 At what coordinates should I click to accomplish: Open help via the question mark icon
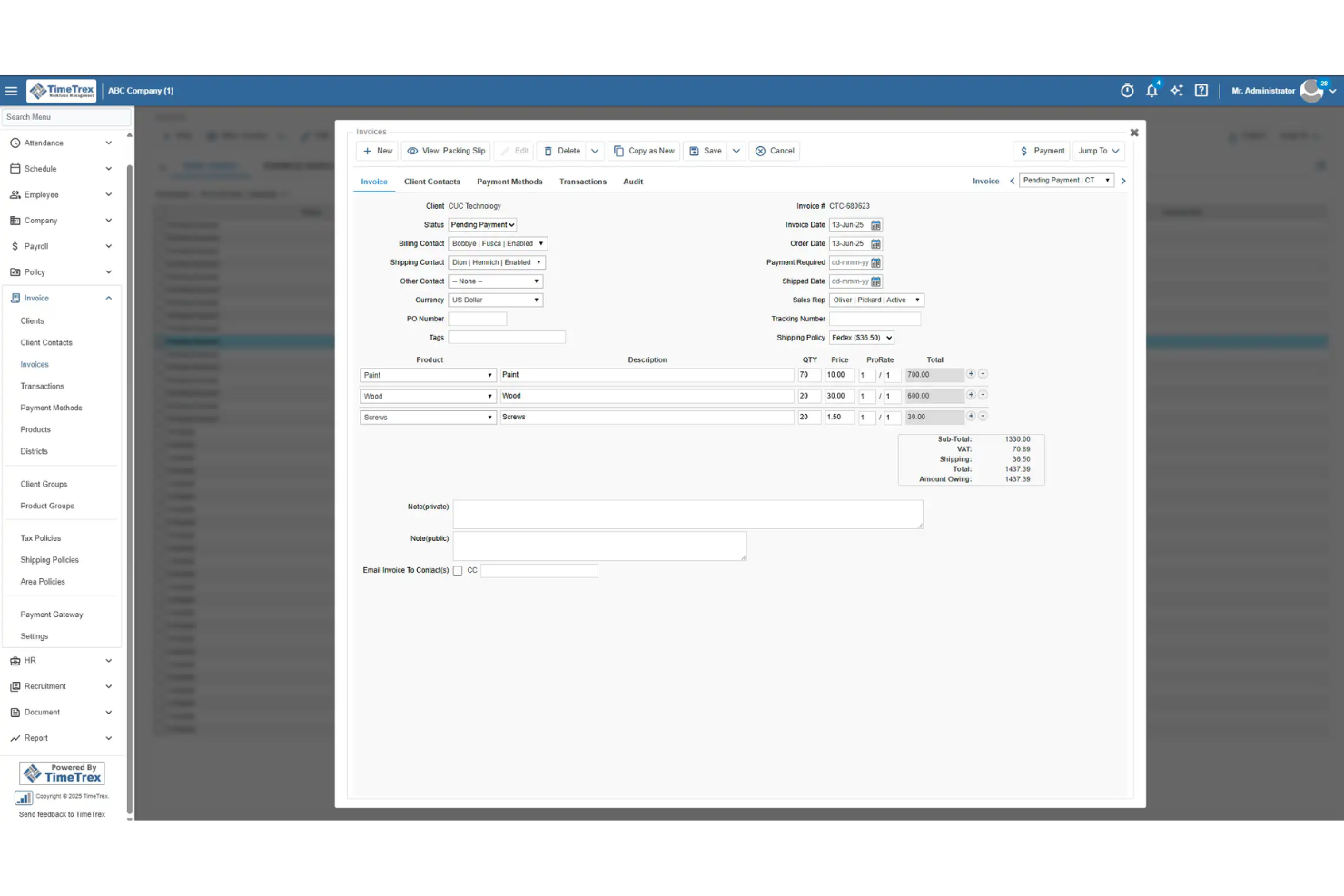(x=1201, y=90)
